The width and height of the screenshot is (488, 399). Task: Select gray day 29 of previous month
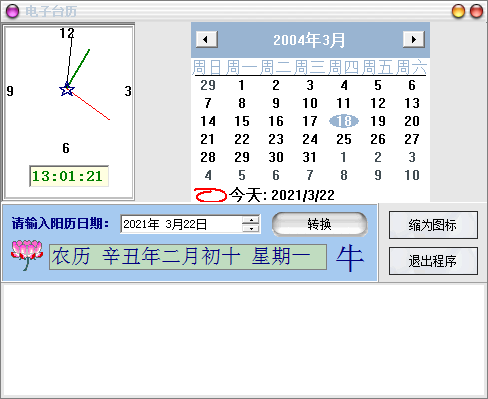(208, 85)
